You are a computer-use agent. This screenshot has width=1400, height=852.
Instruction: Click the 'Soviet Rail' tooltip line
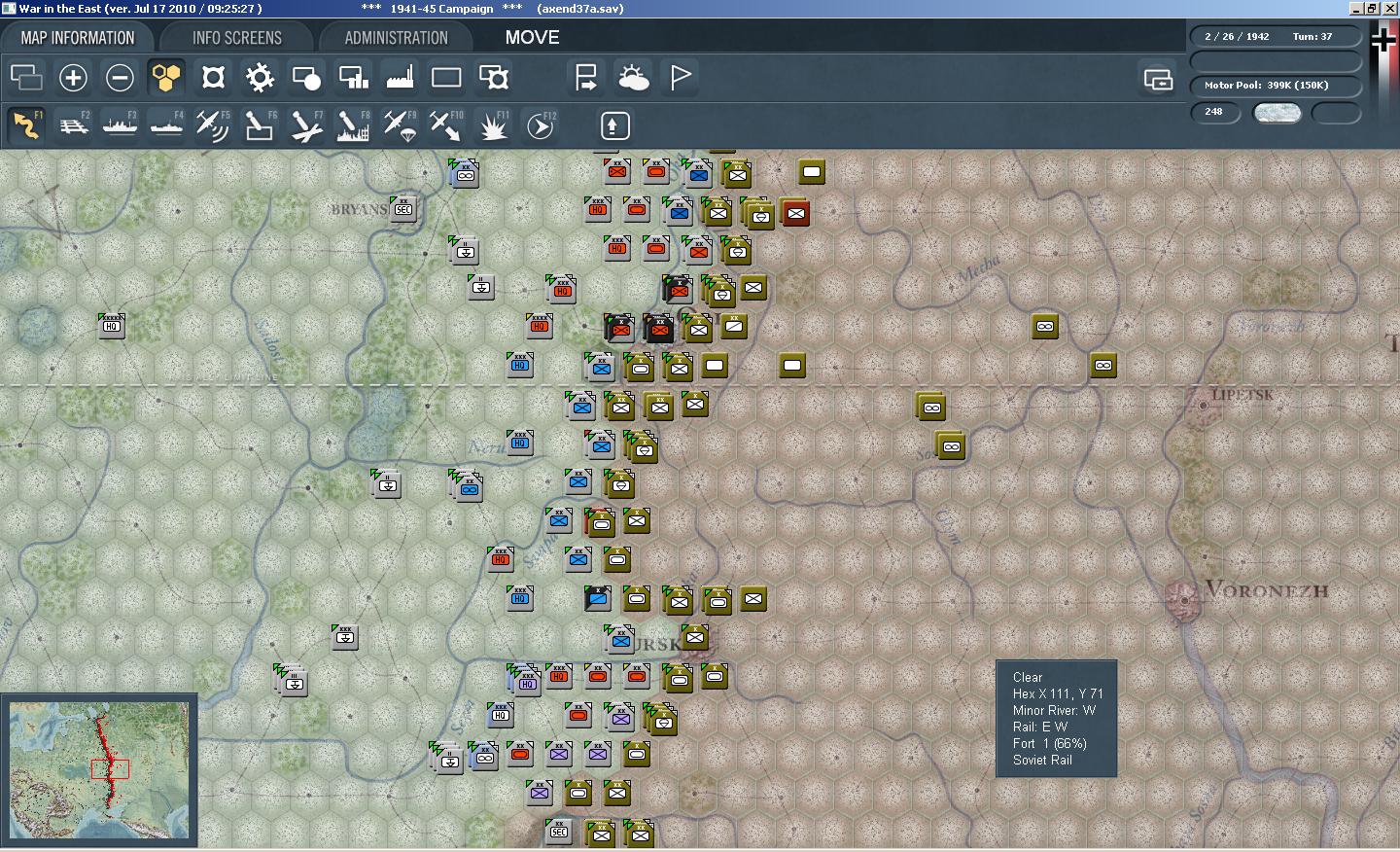[1042, 760]
